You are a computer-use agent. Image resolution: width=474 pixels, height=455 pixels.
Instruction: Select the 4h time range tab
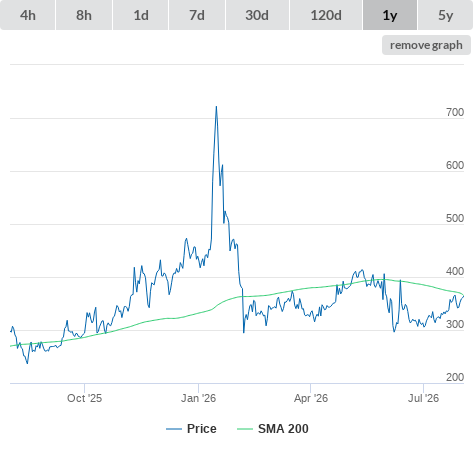pos(28,15)
